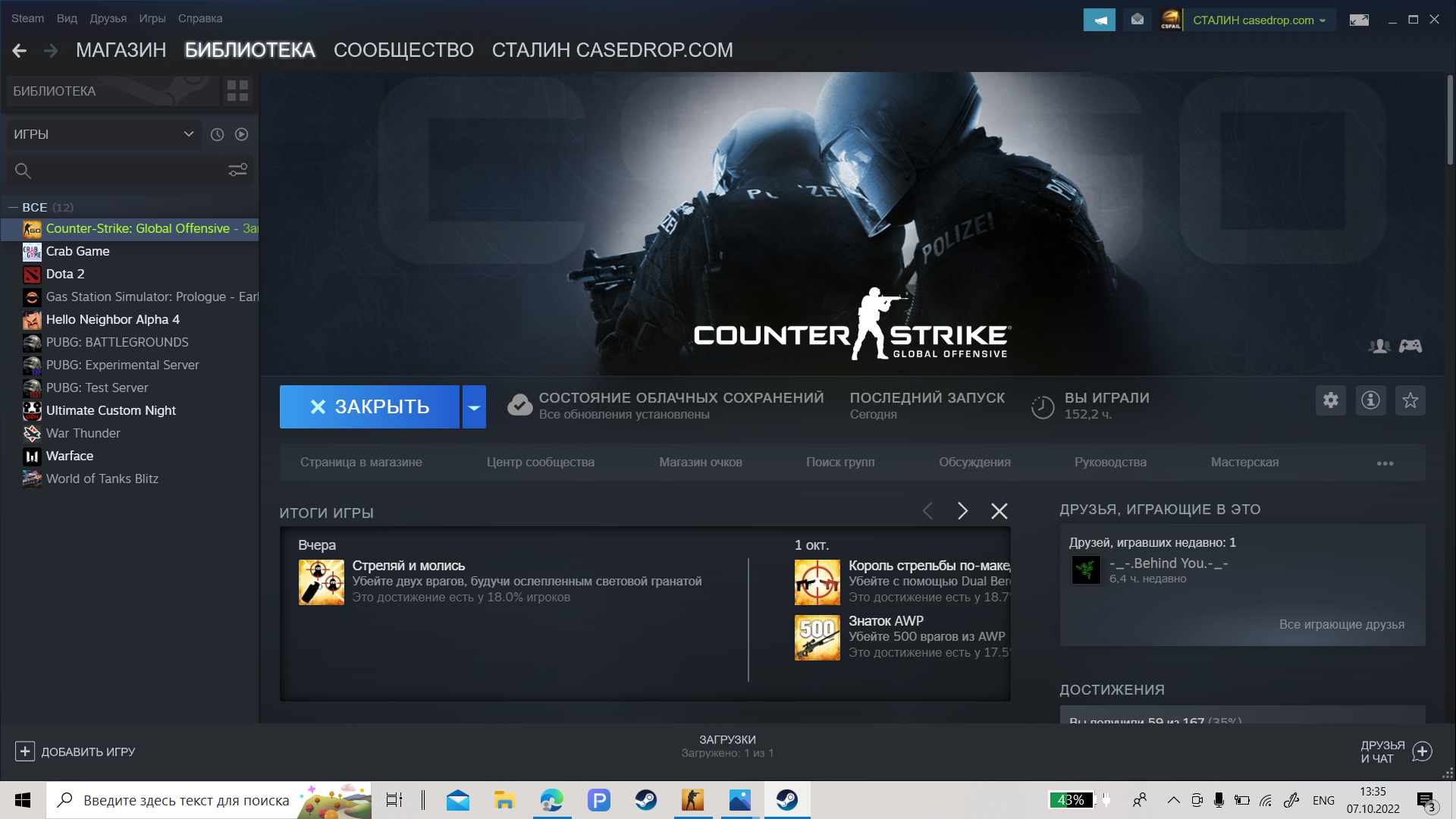Screen dimensions: 1456x819
Task: Open Windows Start menu
Action: click(x=23, y=800)
